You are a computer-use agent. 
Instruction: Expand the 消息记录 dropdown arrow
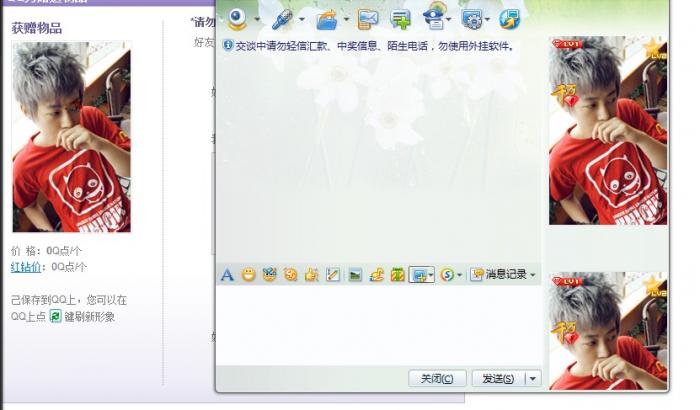(x=533, y=275)
